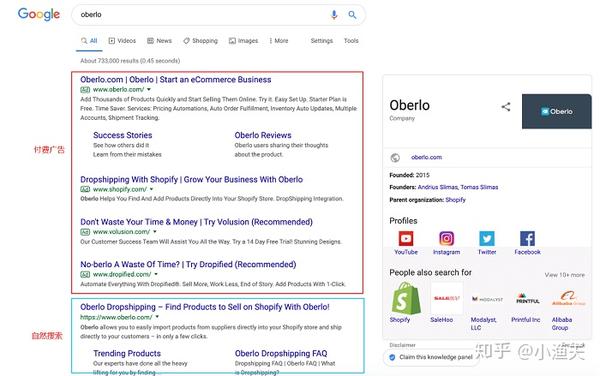Open the Images results tab
The height and width of the screenshot is (376, 600).
click(x=243, y=41)
